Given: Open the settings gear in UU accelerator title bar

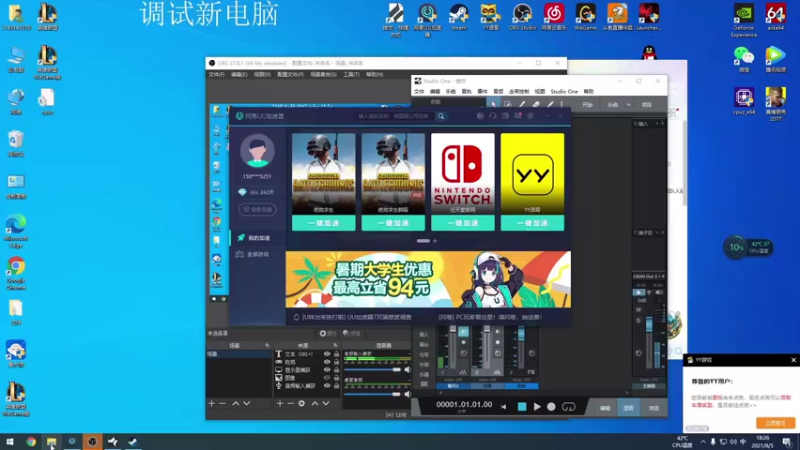Looking at the screenshot, I should 531,116.
